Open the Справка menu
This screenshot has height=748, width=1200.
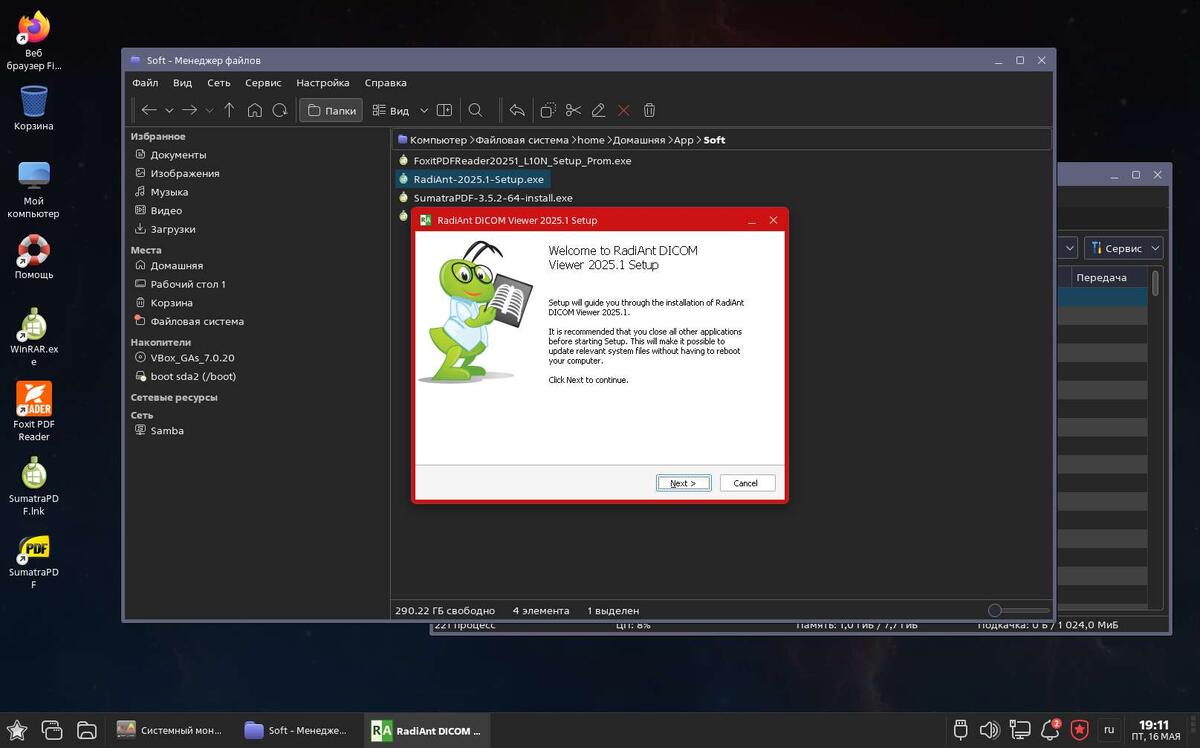(385, 83)
